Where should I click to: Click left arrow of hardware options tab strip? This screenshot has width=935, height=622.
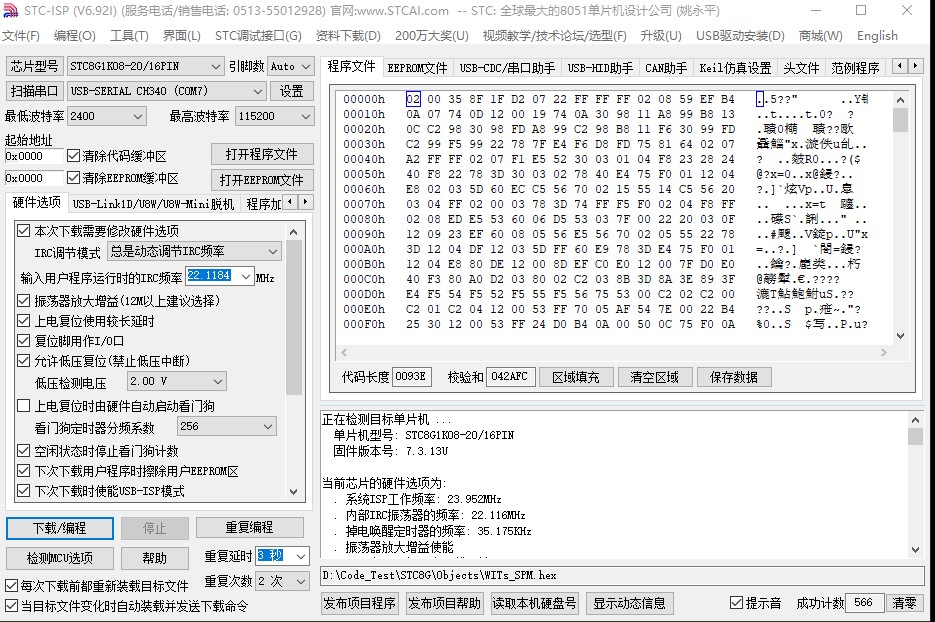click(x=290, y=202)
